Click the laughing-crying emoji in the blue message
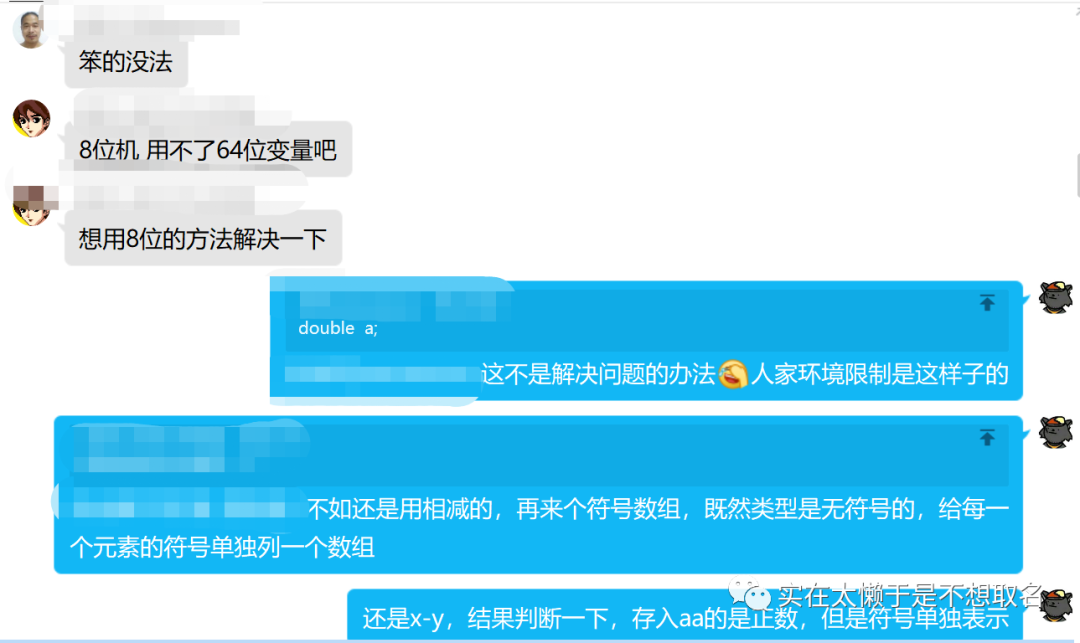 click(733, 375)
